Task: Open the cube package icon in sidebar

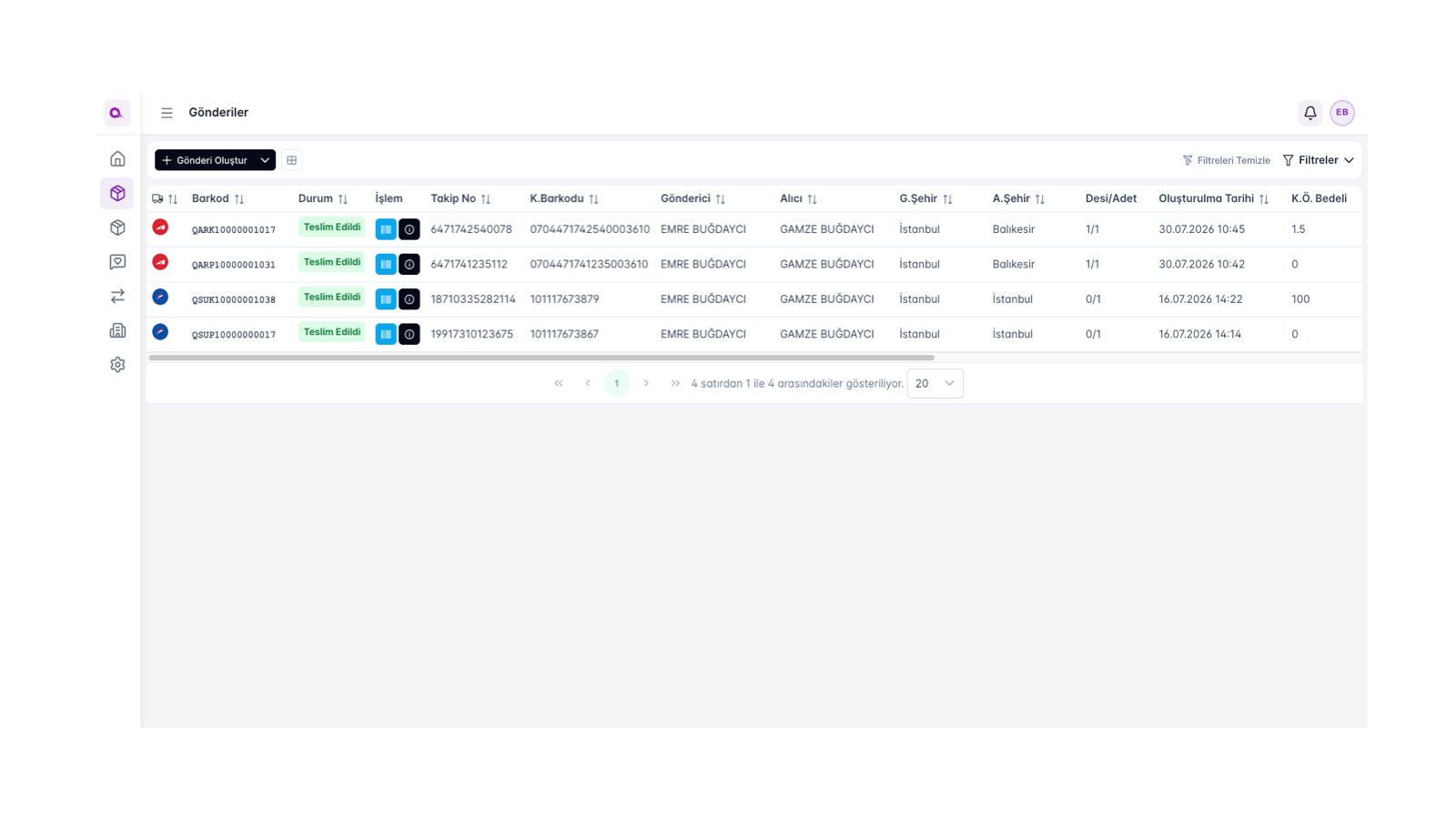Action: pos(117,227)
